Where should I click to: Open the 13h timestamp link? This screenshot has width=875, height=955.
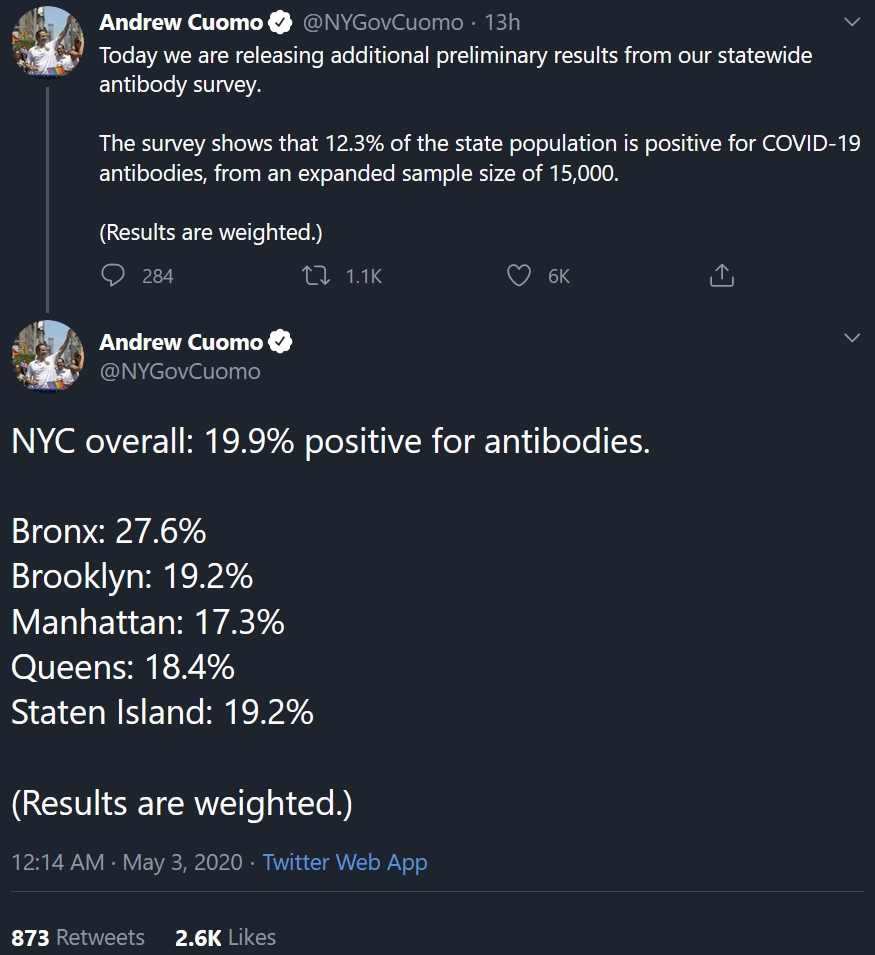(502, 22)
